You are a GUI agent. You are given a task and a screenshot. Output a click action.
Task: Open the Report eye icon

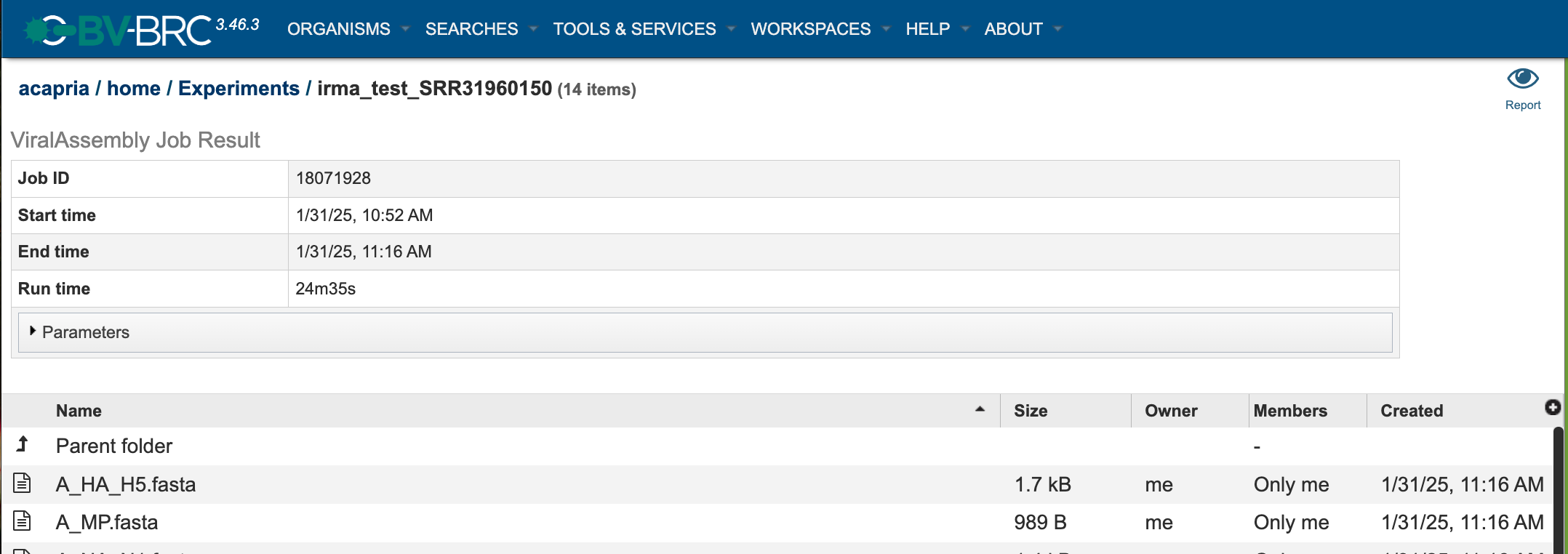1522,79
